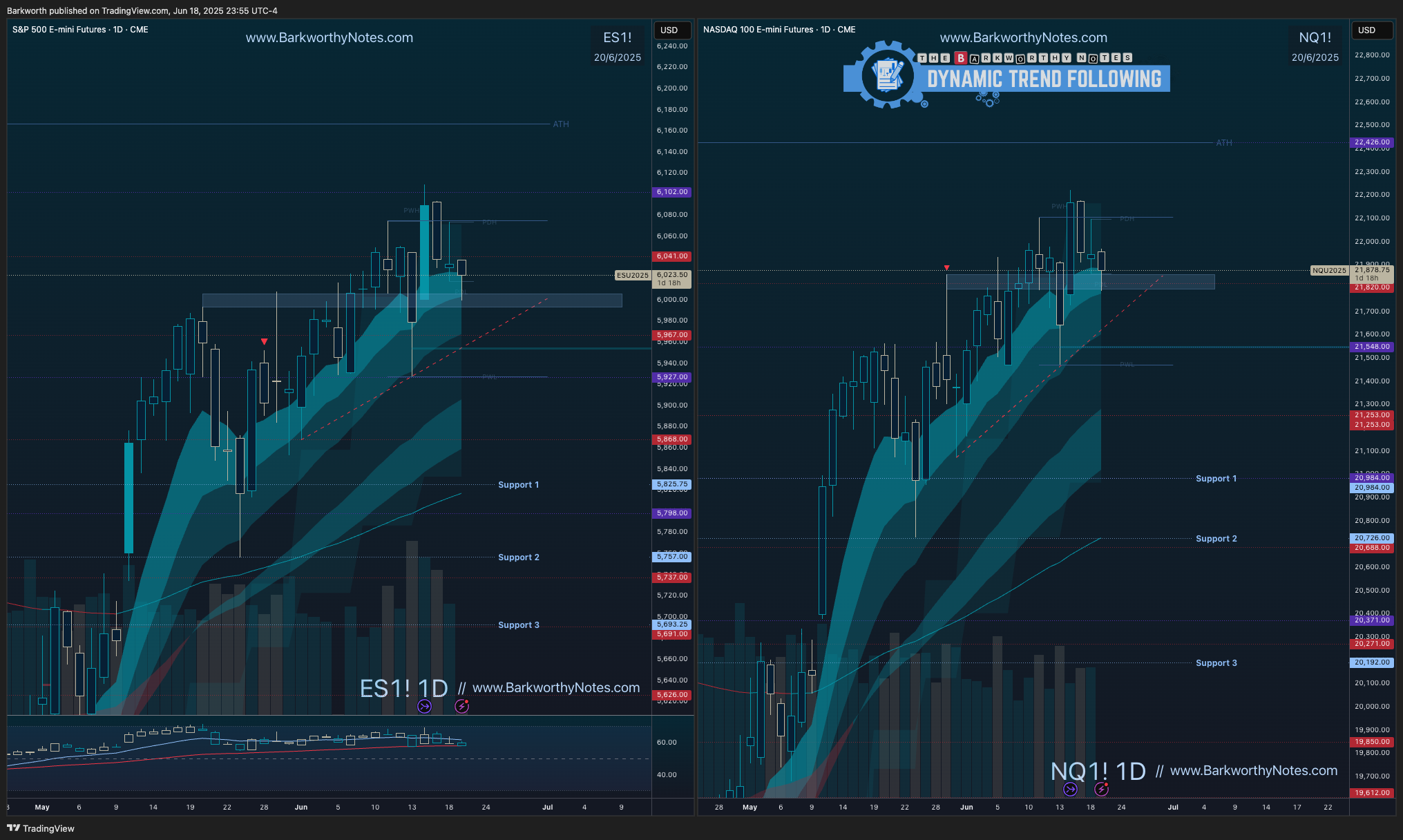Click the lightning event icon on NQ chart
The width and height of the screenshot is (1403, 840).
coord(1101,789)
